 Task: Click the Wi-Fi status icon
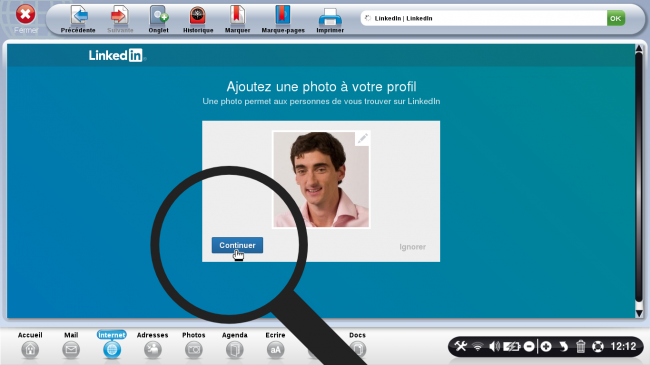point(478,346)
